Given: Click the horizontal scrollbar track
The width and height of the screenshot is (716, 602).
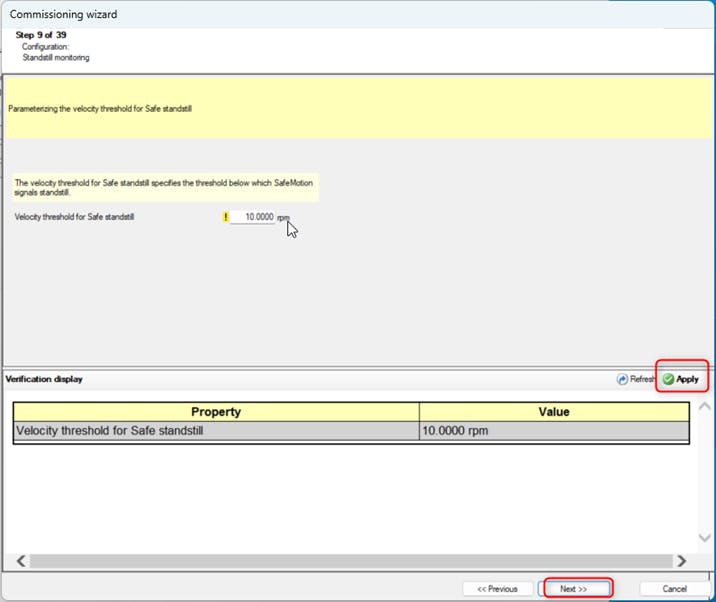Looking at the screenshot, I should pyautogui.click(x=350, y=561).
